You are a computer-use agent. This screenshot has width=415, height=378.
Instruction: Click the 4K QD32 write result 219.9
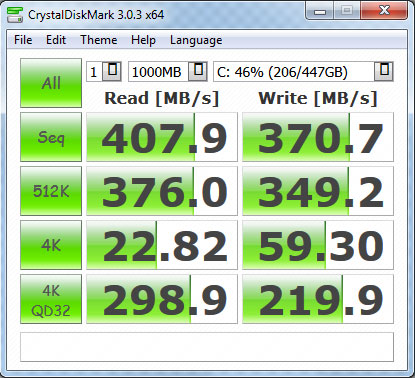pos(318,299)
